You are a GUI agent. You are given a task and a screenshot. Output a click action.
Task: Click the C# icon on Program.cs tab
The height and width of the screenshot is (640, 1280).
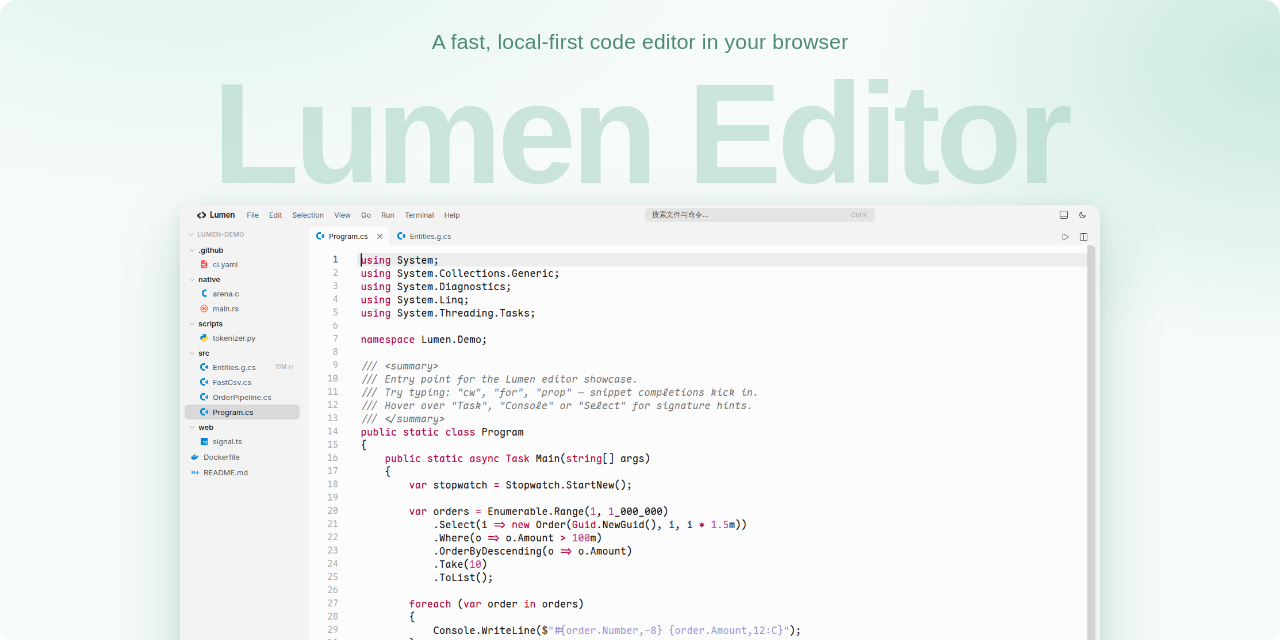pyautogui.click(x=320, y=237)
